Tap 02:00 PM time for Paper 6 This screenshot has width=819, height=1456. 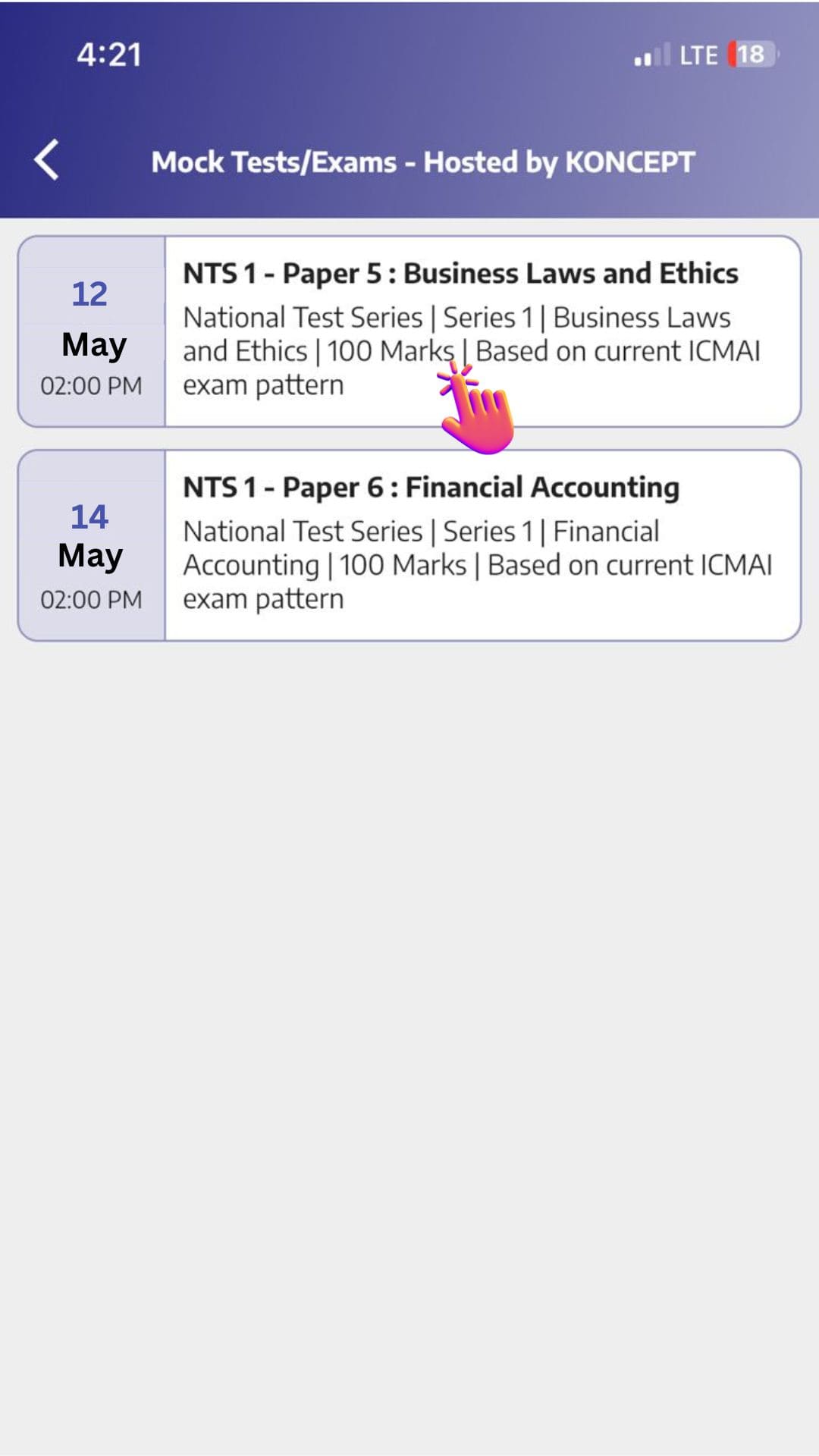(x=91, y=600)
